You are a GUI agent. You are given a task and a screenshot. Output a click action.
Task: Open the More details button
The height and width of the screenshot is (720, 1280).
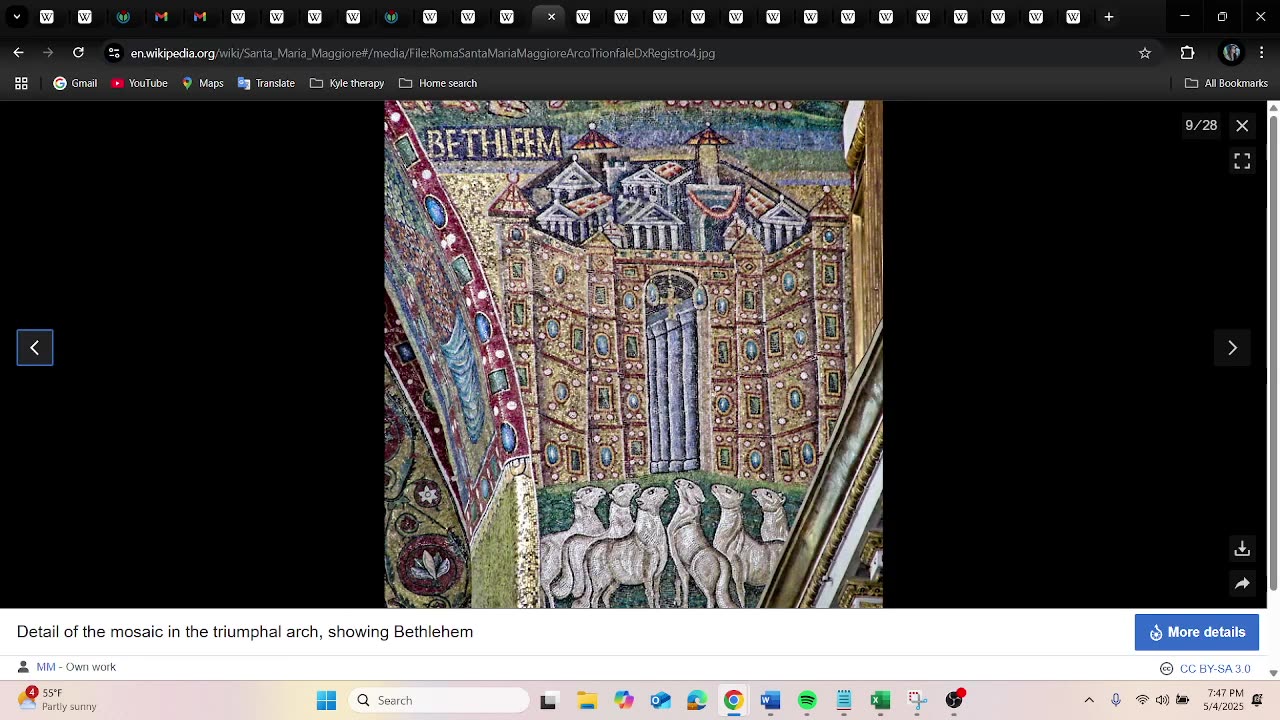pos(1196,632)
